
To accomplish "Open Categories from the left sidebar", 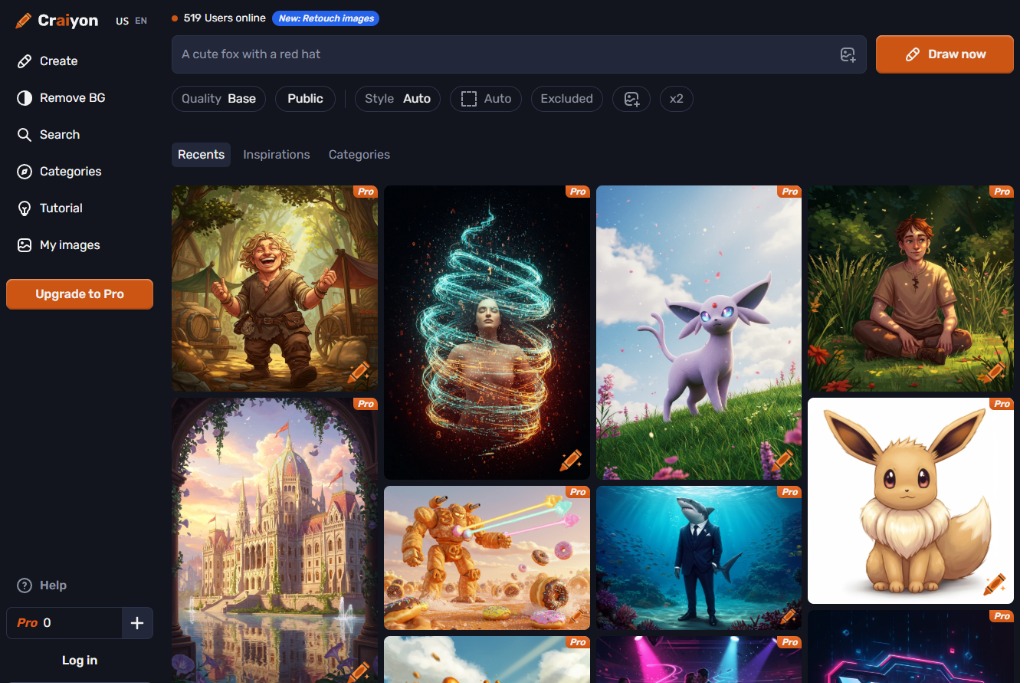I will (70, 171).
